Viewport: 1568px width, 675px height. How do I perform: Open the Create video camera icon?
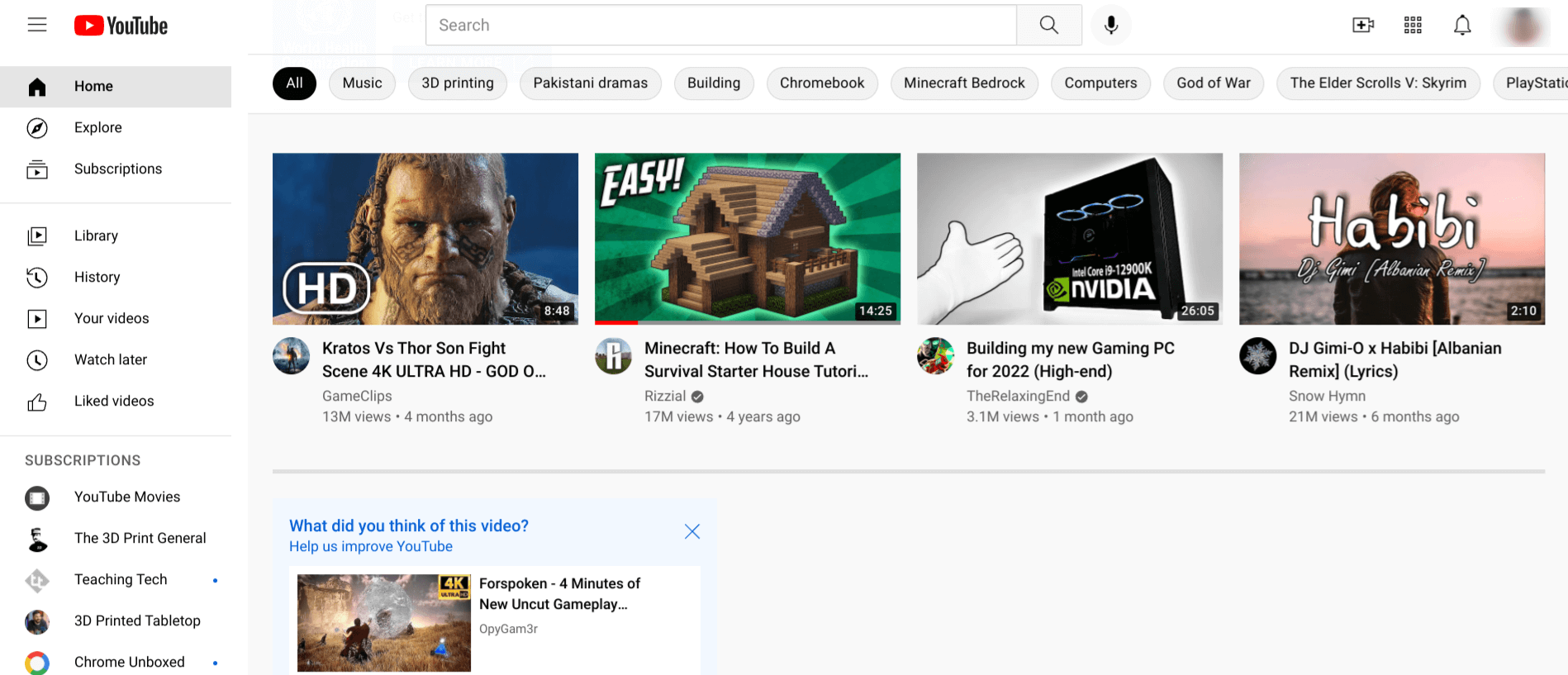coord(1363,25)
